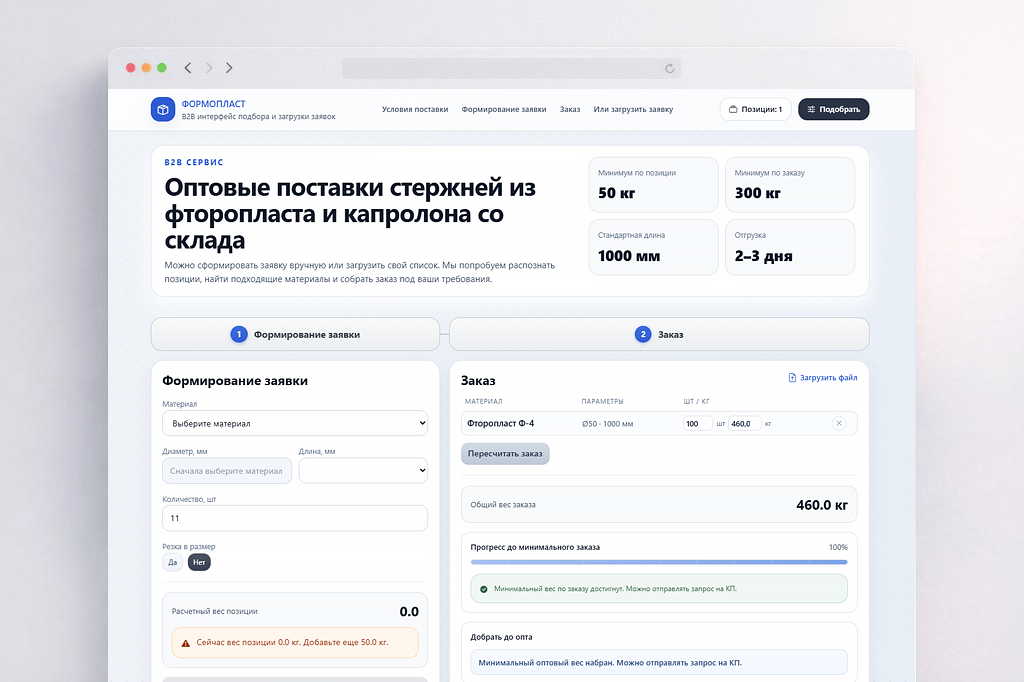
Task: Open the Выберите материал dropdown
Action: pos(295,423)
